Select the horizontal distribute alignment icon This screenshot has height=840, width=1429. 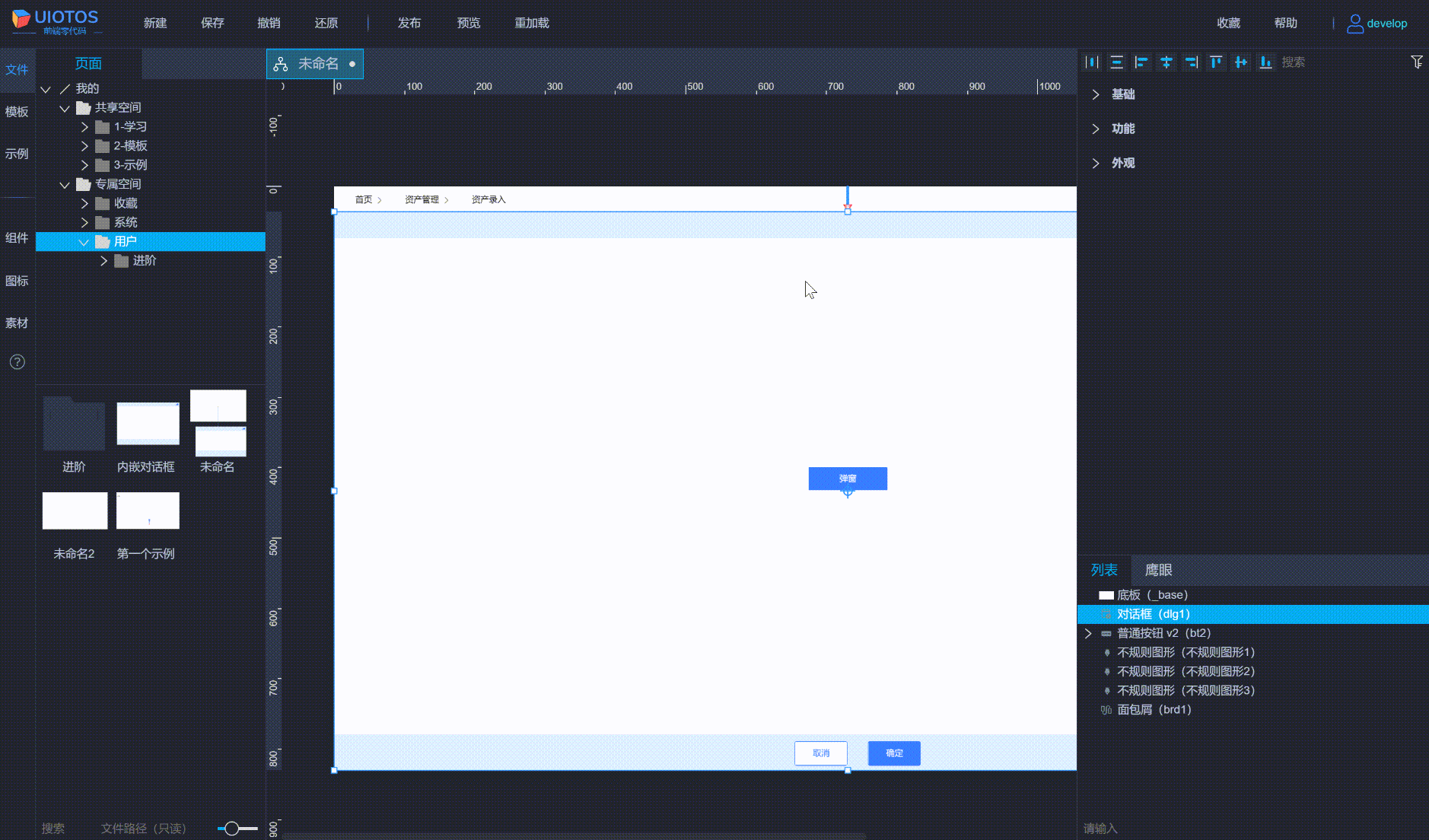click(1093, 62)
